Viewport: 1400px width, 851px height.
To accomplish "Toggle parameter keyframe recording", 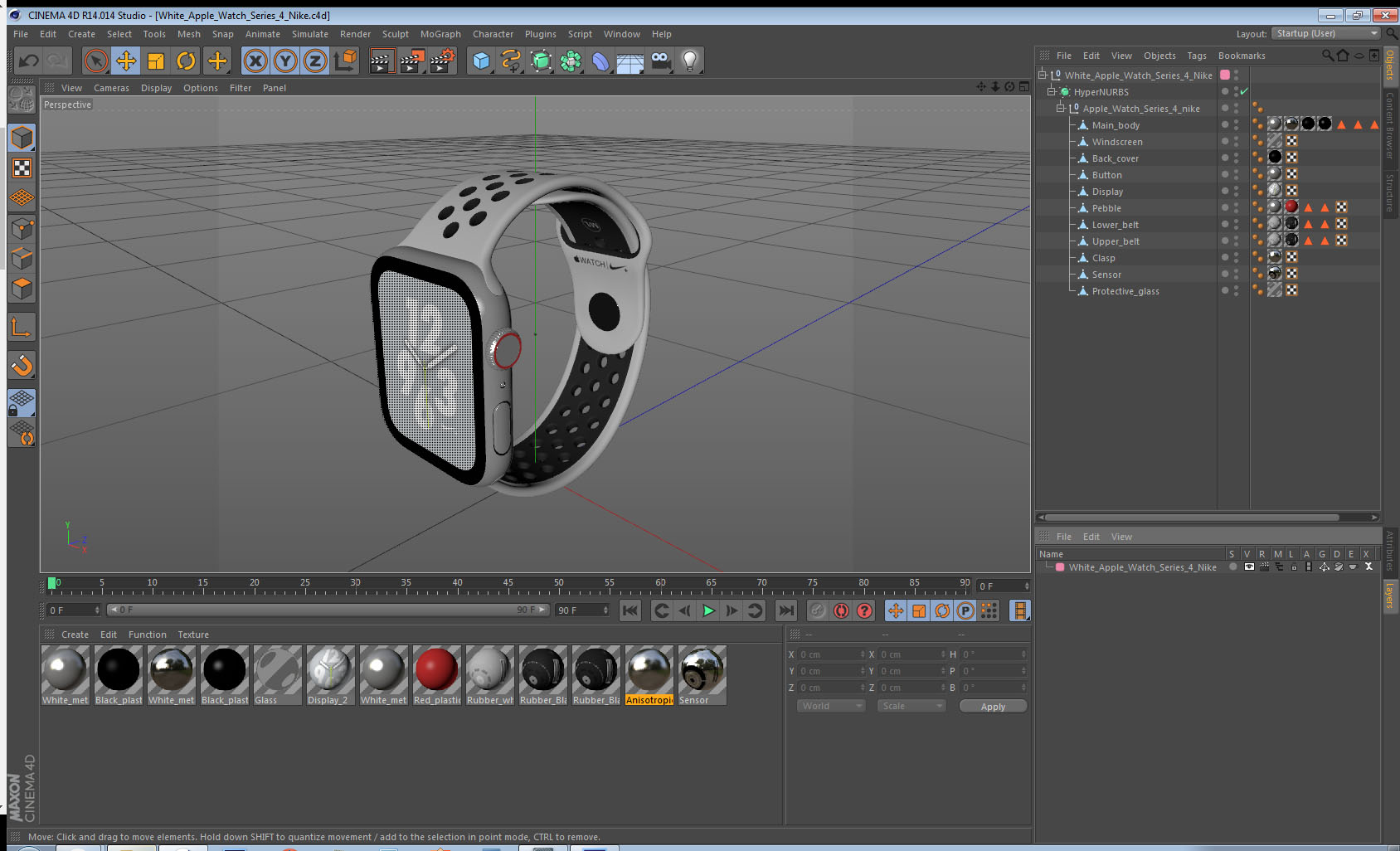I will tap(965, 610).
